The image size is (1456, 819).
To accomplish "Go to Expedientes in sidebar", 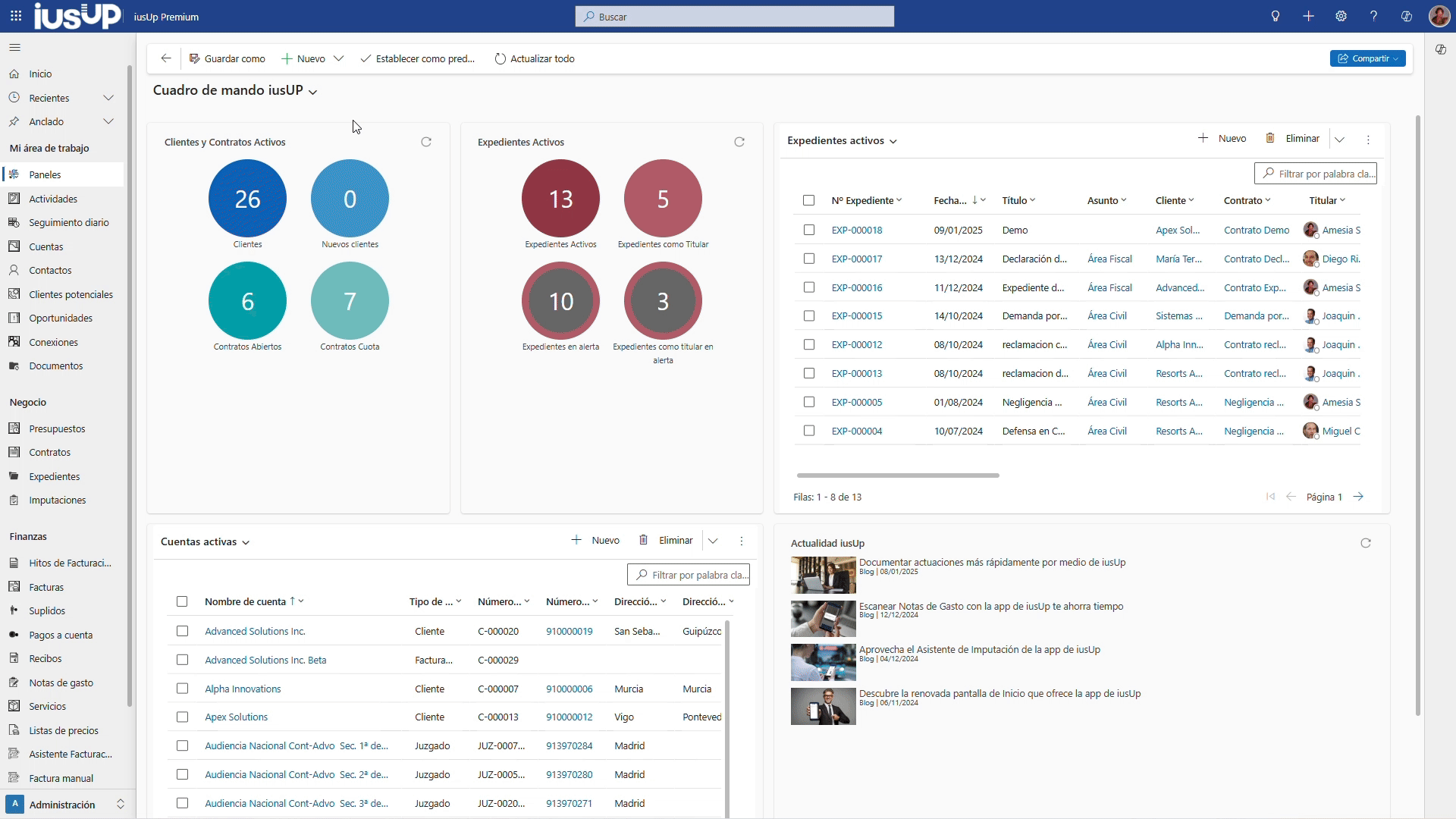I will tap(54, 476).
